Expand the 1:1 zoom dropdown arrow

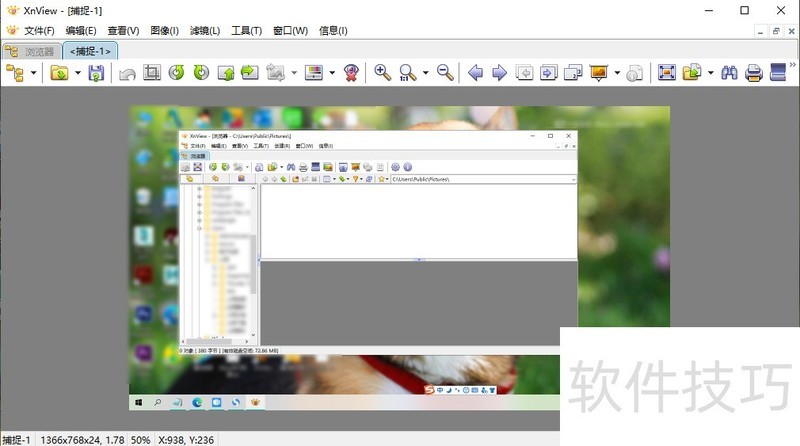point(426,73)
